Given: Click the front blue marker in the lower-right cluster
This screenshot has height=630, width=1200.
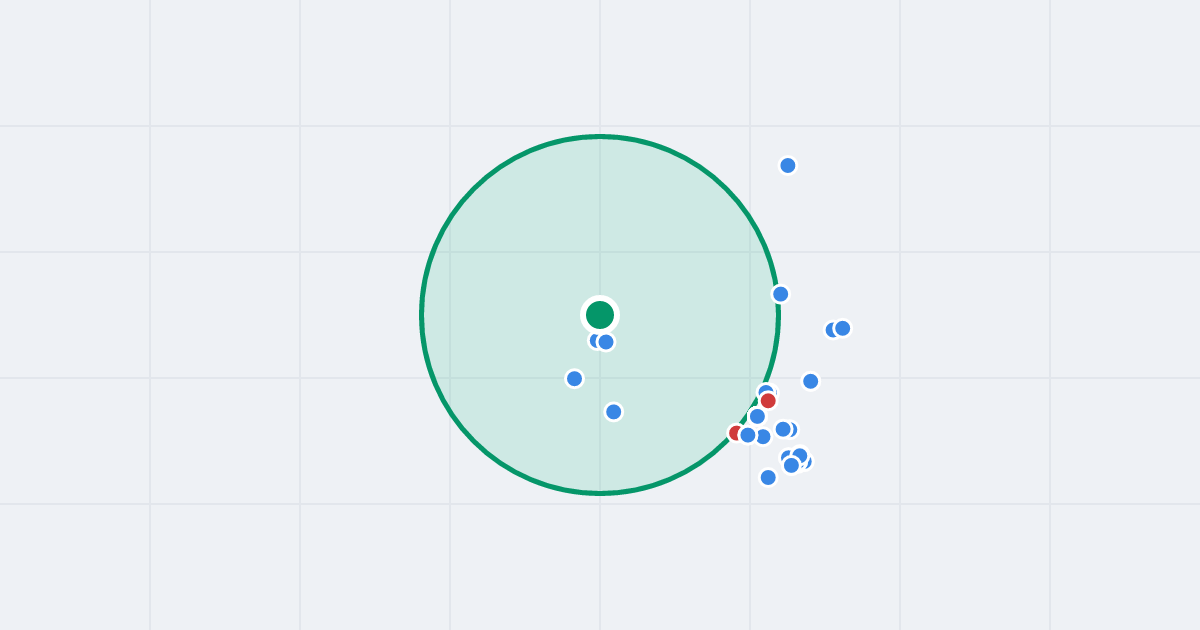Looking at the screenshot, I should (x=791, y=465).
